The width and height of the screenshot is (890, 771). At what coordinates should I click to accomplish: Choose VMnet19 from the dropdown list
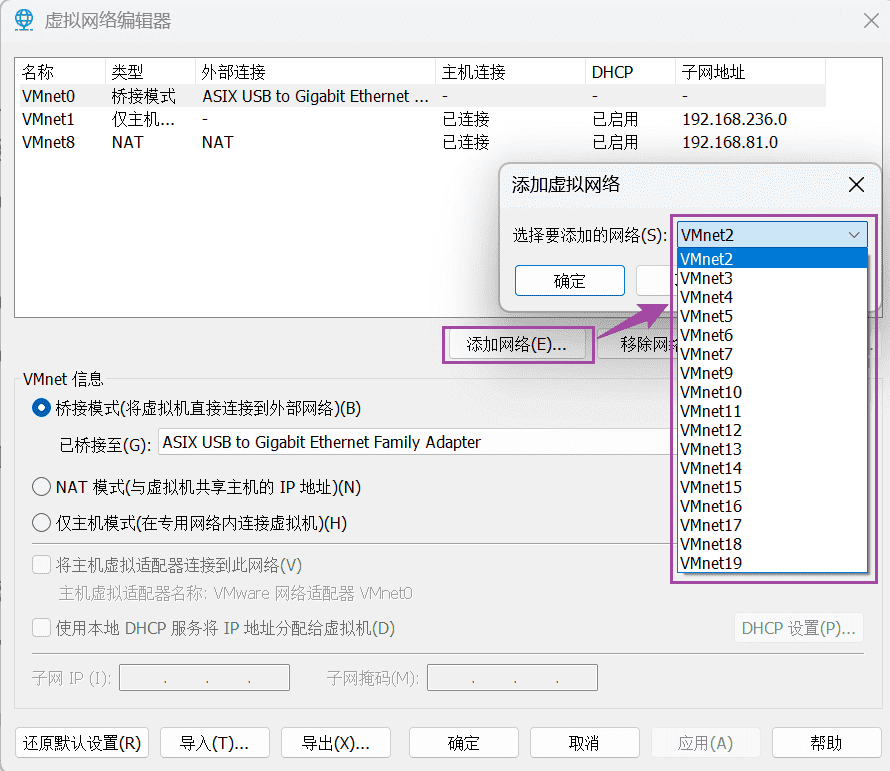click(711, 563)
